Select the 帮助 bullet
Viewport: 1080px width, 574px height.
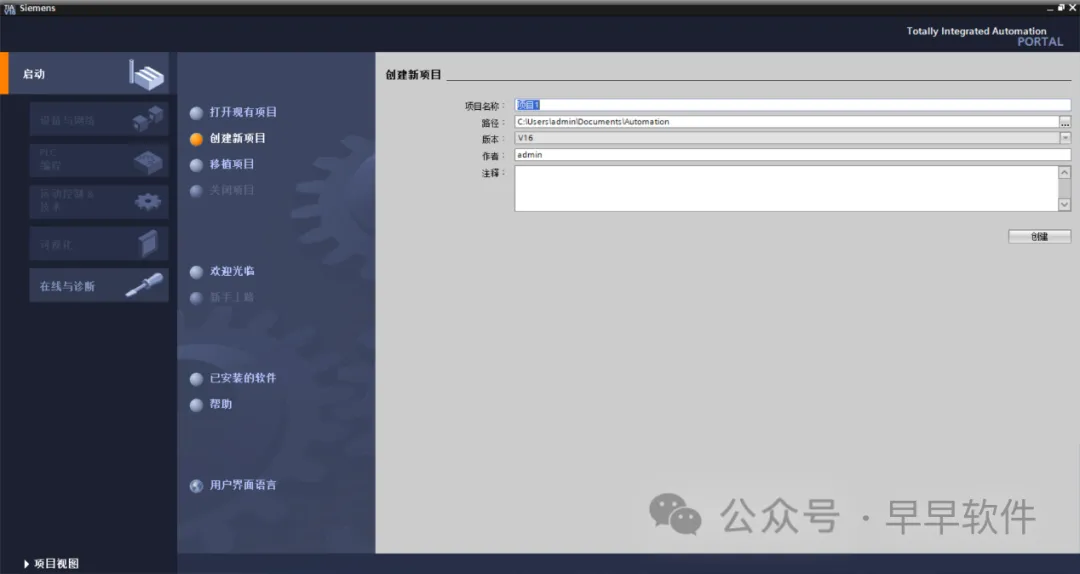click(x=196, y=405)
